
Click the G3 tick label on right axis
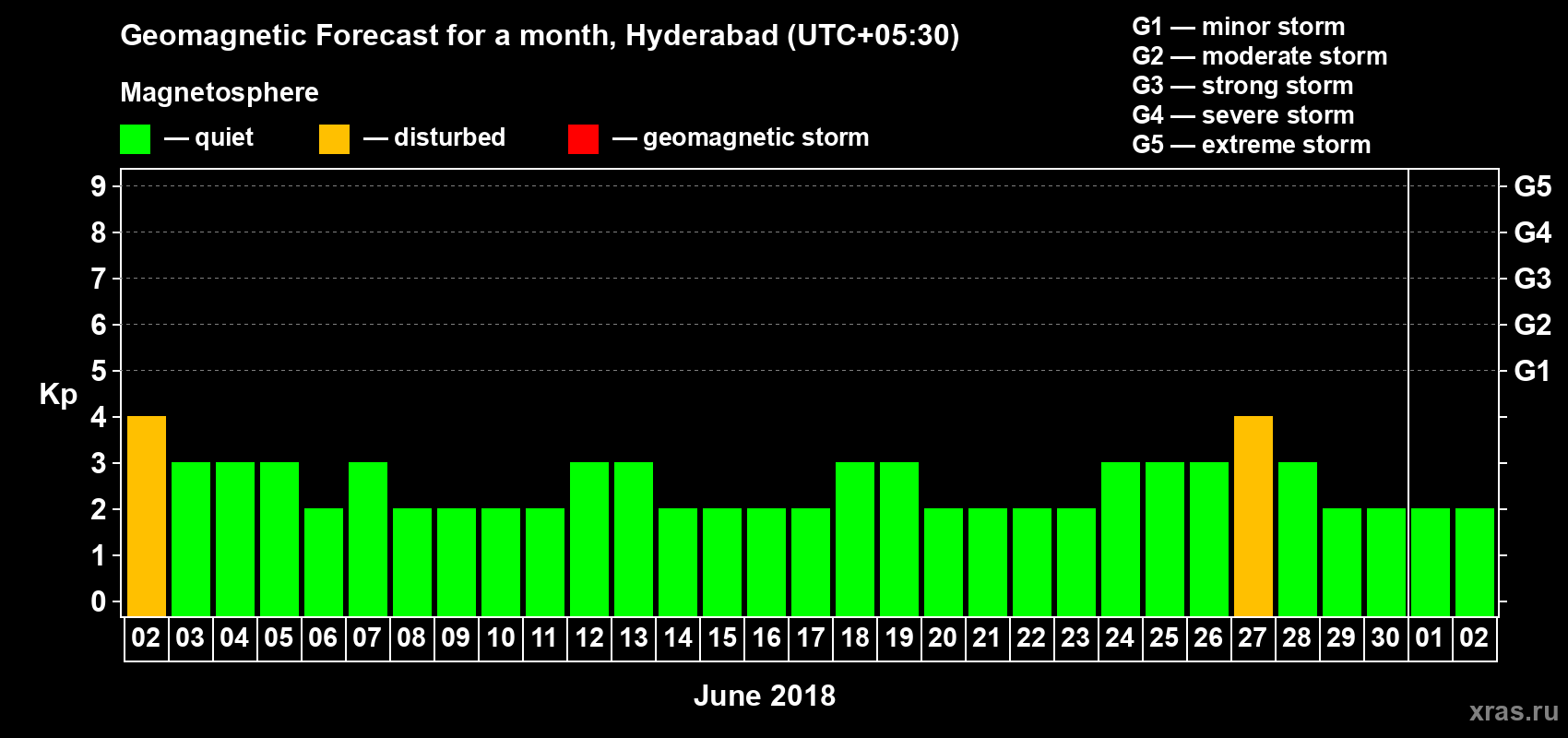[x=1533, y=279]
